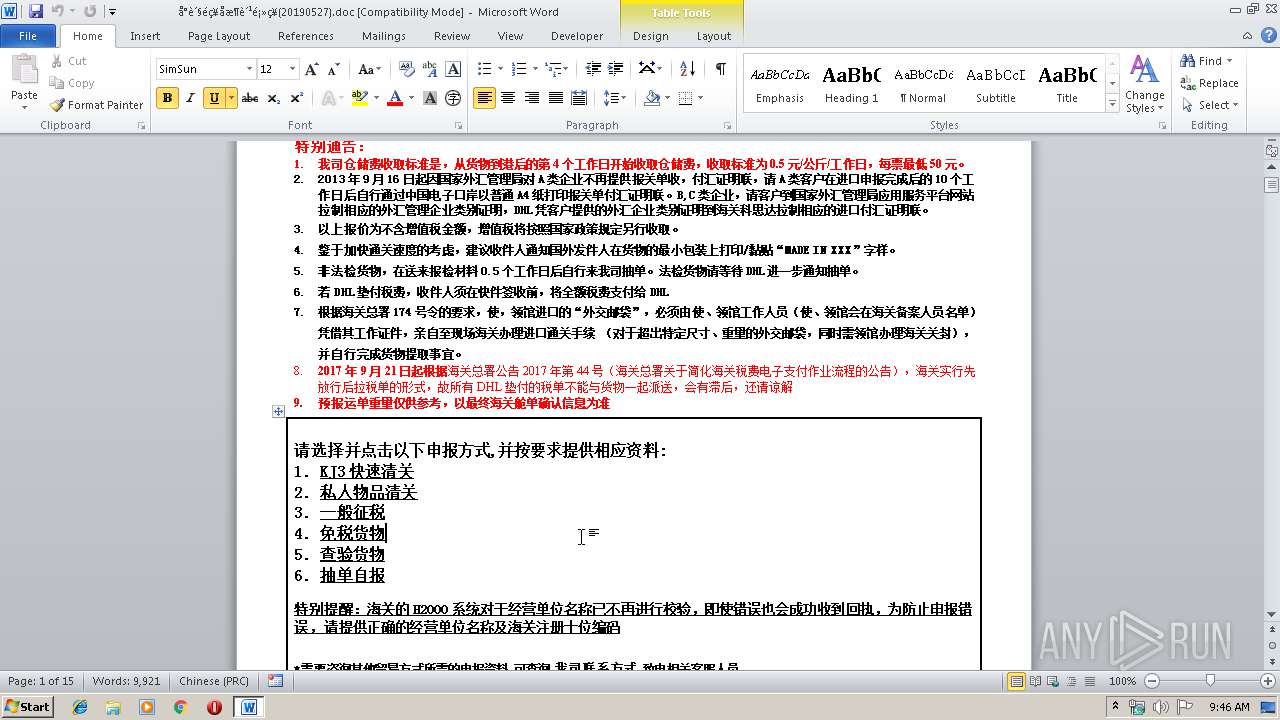Toggle Underline formatting
1280x720 pixels.
point(213,98)
